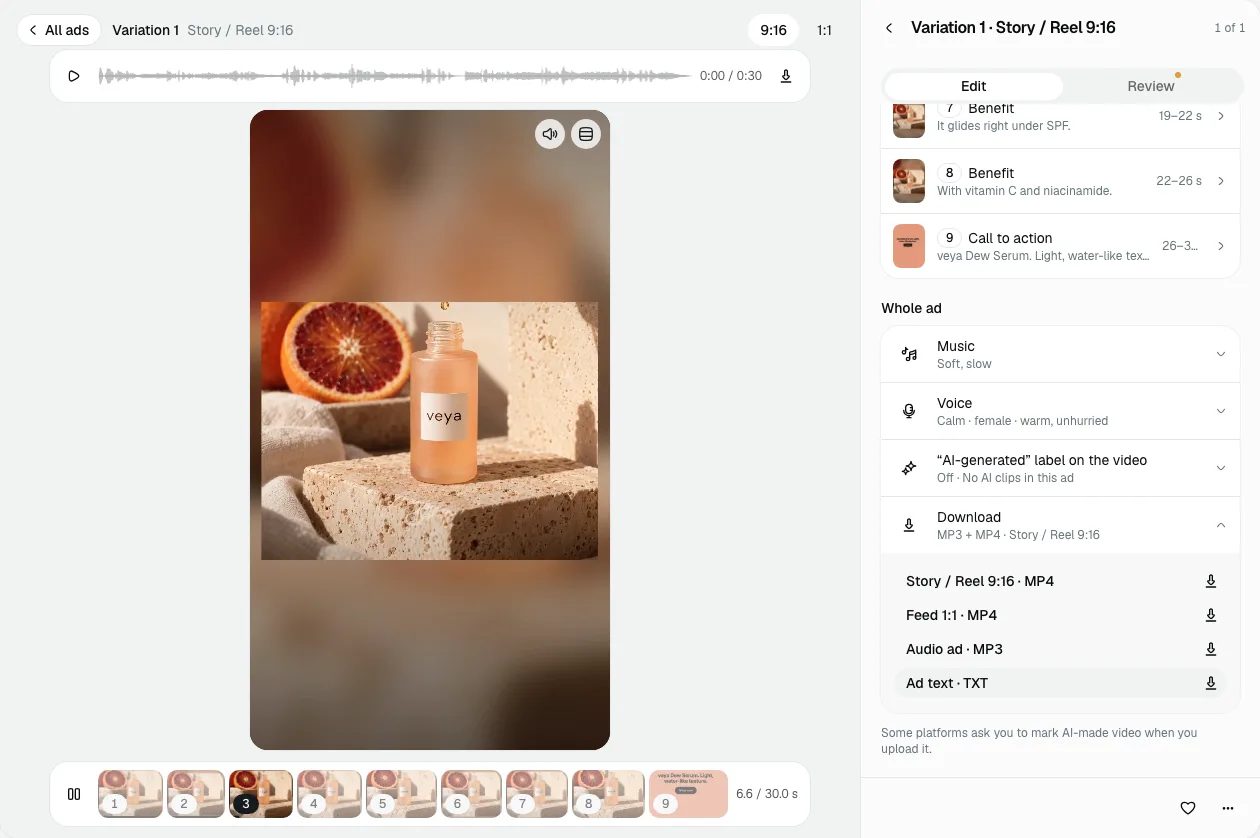This screenshot has width=1260, height=838.
Task: Expand the Voice settings row
Action: point(1060,411)
